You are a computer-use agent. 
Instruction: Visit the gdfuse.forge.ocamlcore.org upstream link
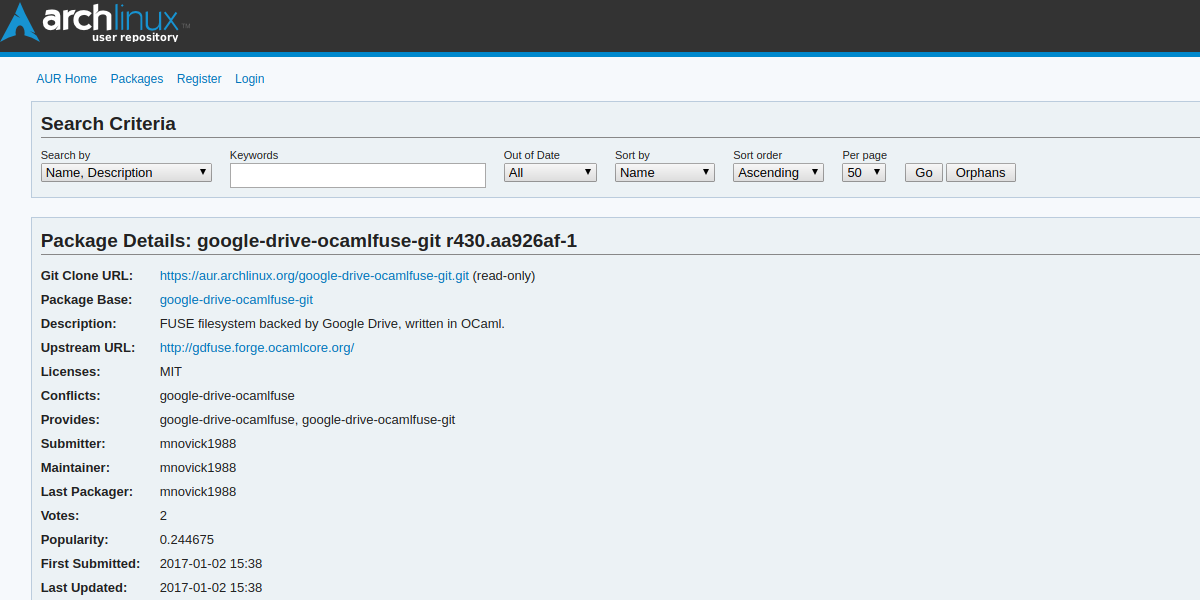click(257, 348)
